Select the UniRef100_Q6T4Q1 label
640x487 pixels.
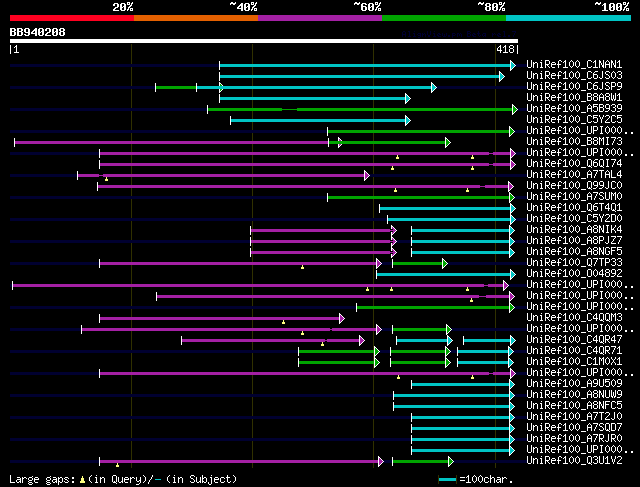(x=574, y=208)
